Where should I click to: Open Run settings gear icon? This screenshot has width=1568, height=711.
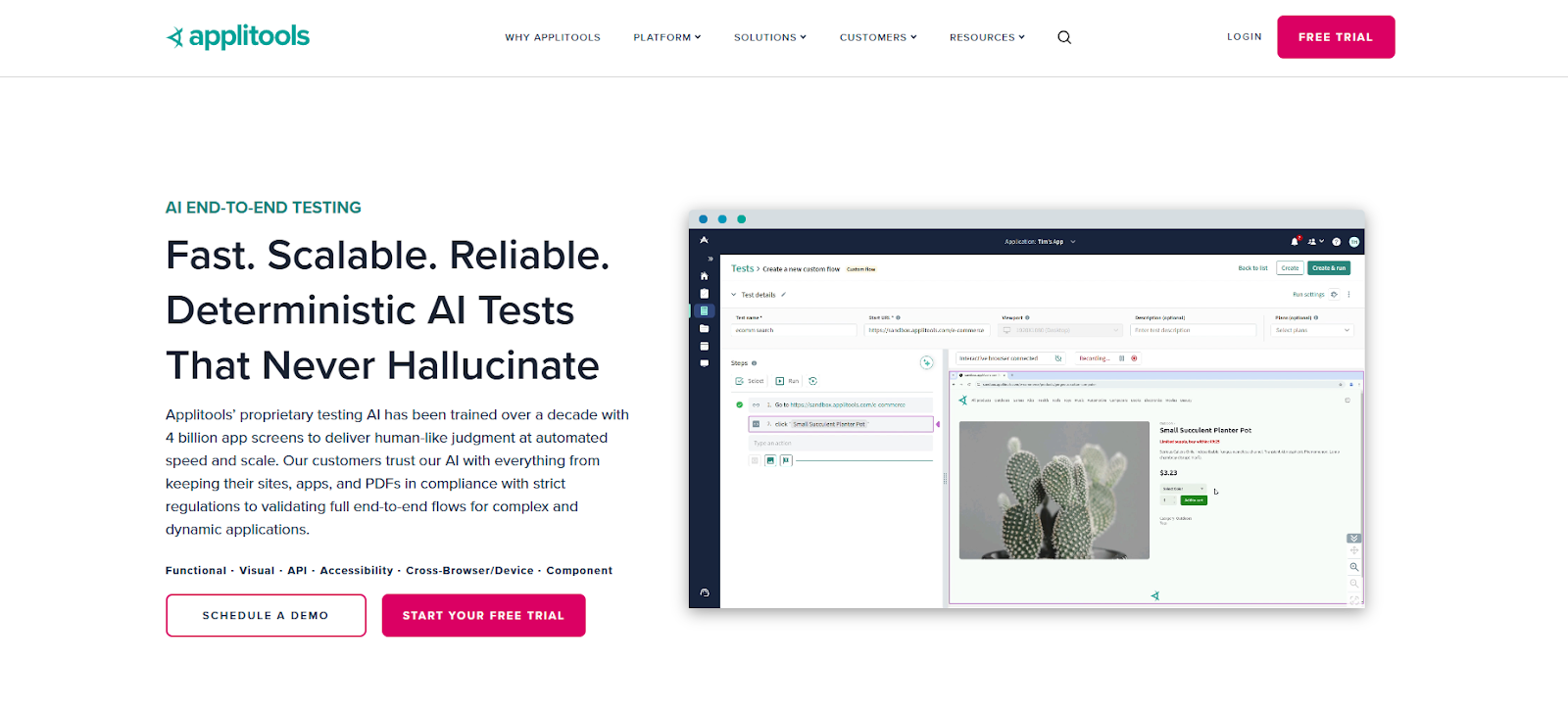[1334, 295]
